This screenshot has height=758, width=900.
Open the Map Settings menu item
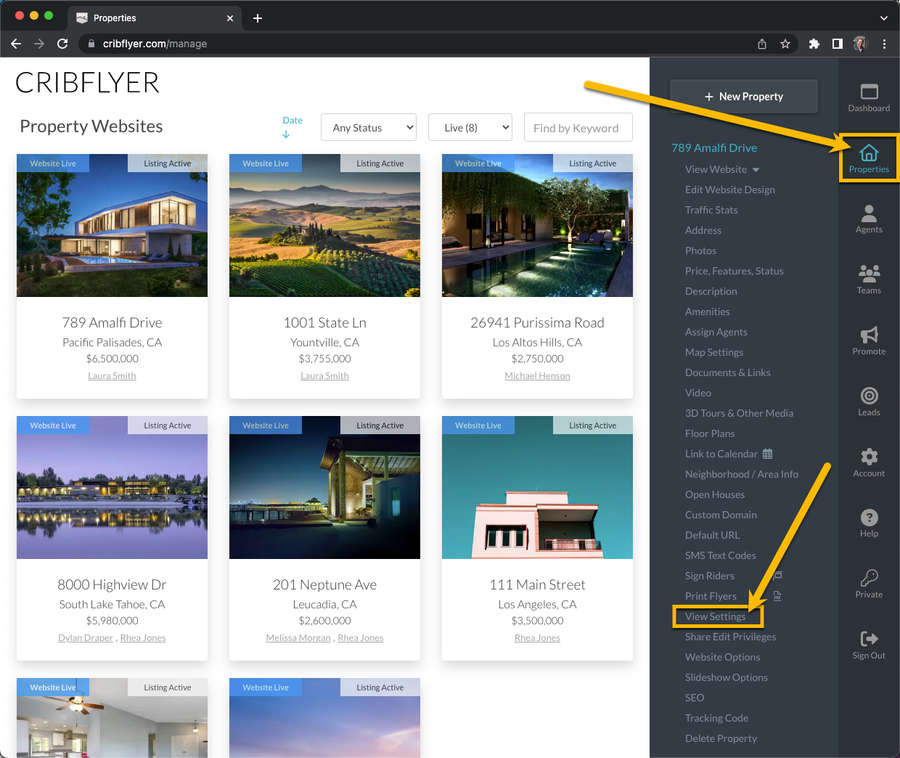pyautogui.click(x=713, y=352)
